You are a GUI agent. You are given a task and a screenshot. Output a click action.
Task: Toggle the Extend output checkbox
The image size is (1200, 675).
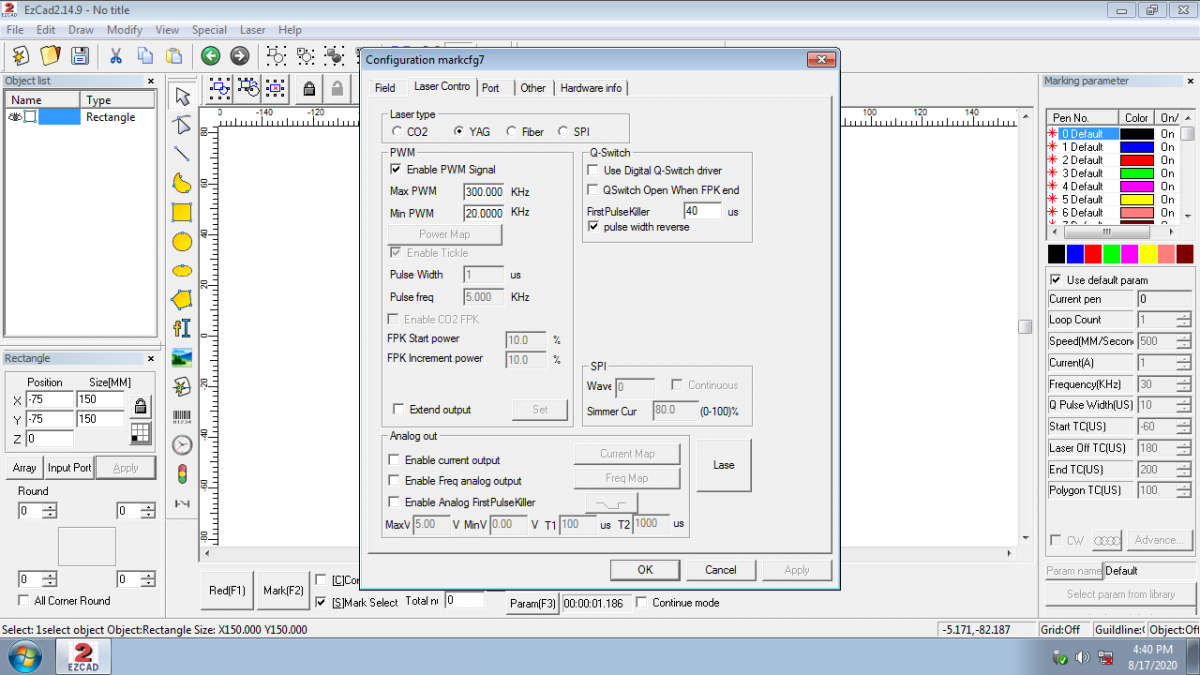click(x=398, y=410)
